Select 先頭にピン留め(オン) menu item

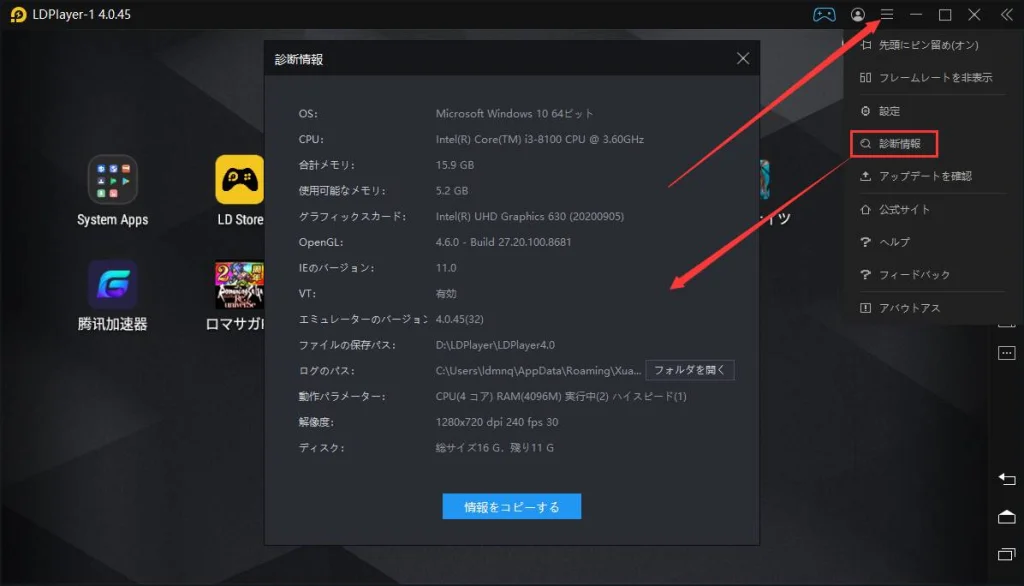coord(927,45)
